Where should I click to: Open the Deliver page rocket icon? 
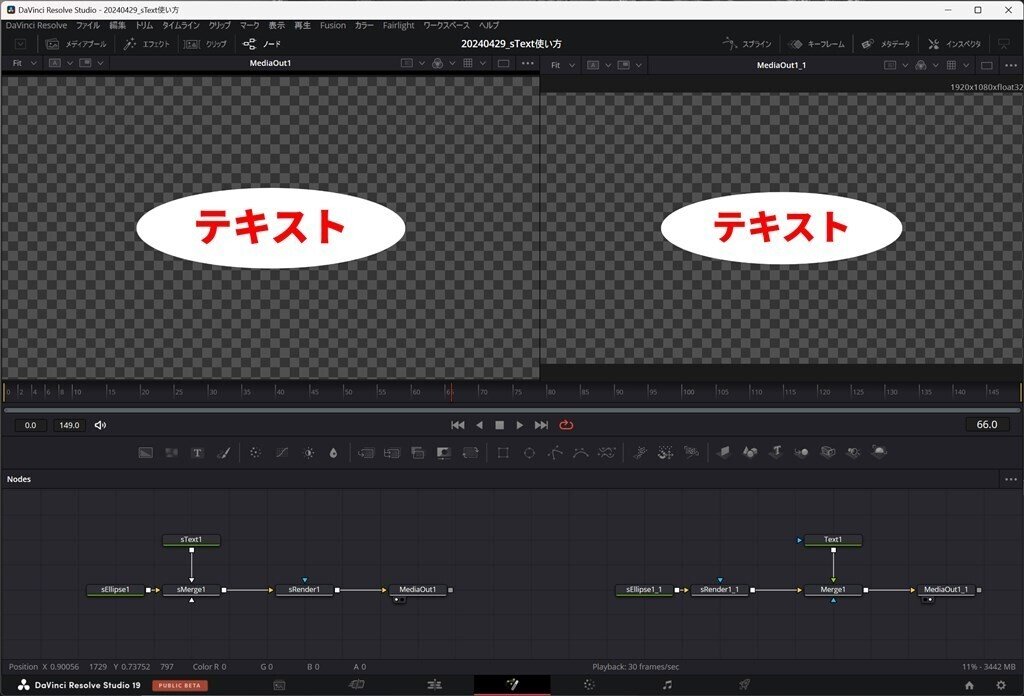tap(744, 685)
